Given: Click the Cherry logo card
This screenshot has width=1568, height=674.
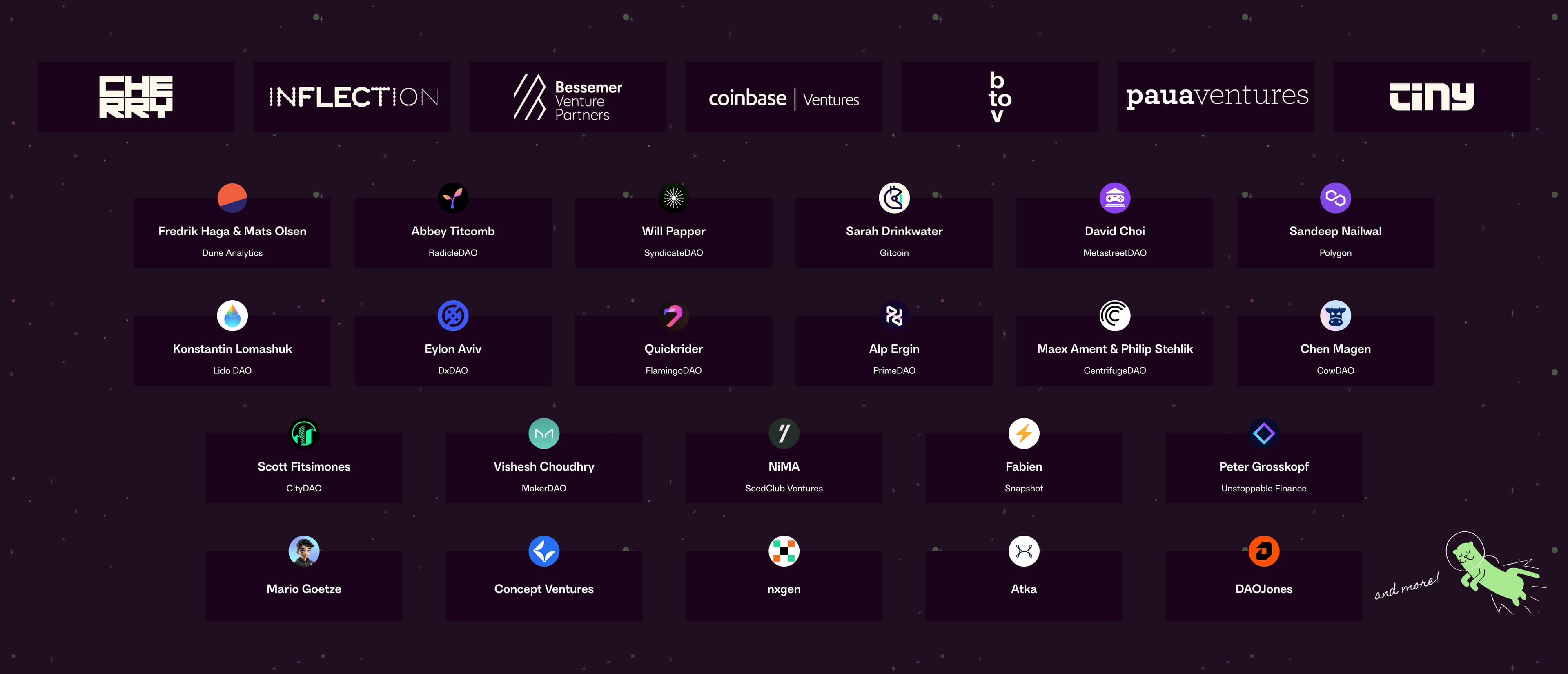Looking at the screenshot, I should click(136, 97).
